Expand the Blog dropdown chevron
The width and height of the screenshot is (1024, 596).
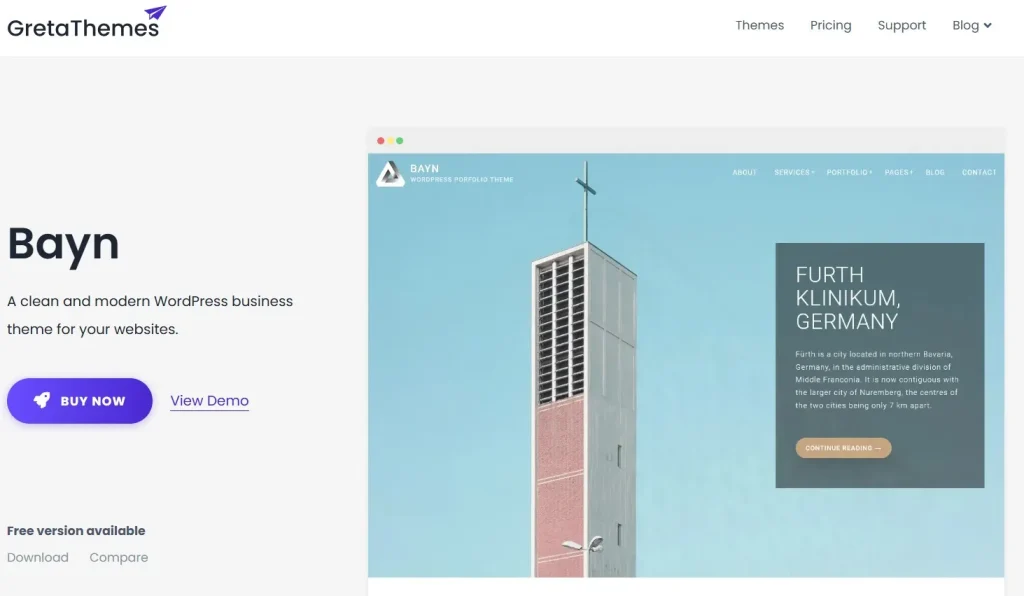click(988, 26)
